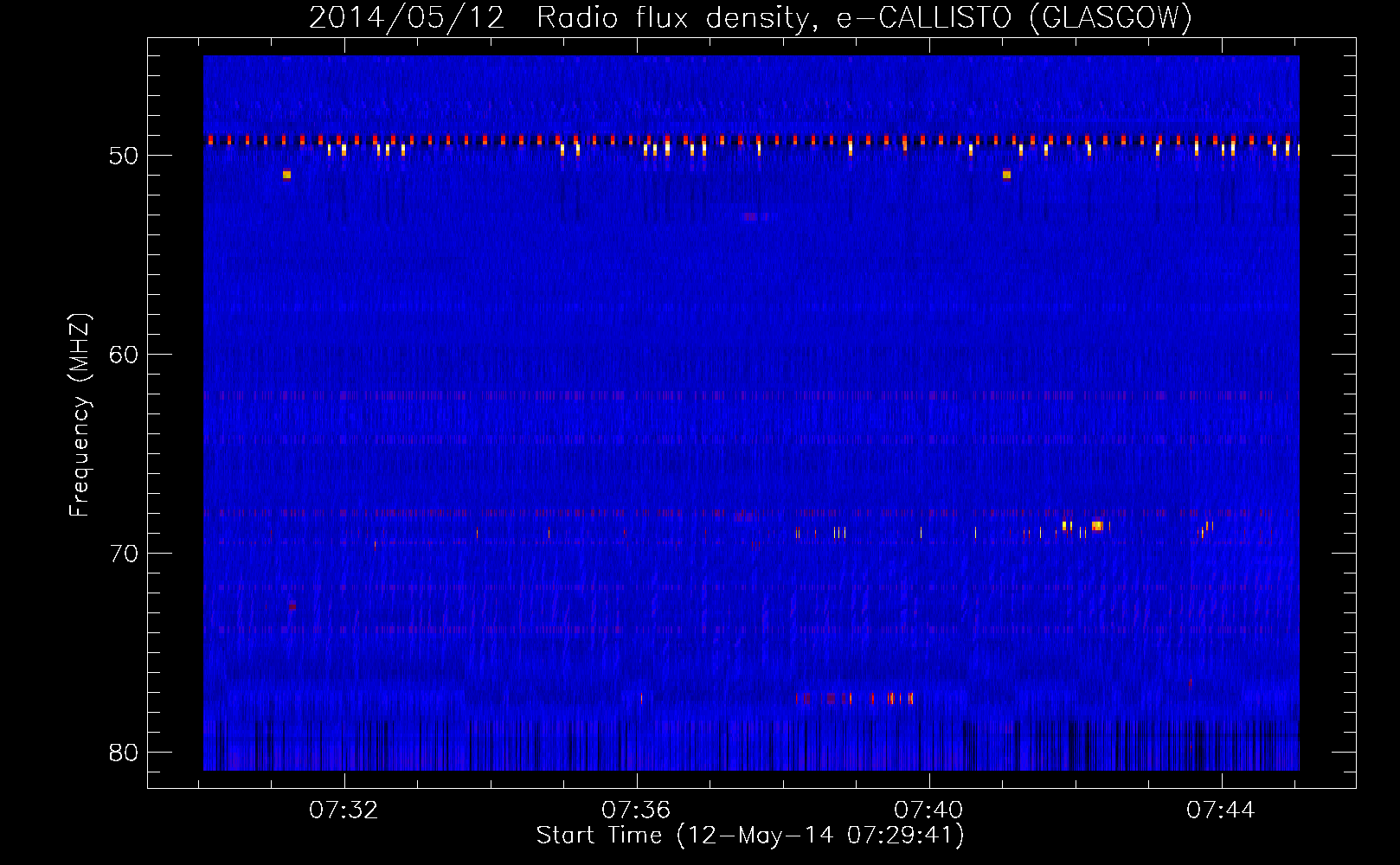Click the plot title '2014/05/12 Radio flux density'

coord(750,17)
